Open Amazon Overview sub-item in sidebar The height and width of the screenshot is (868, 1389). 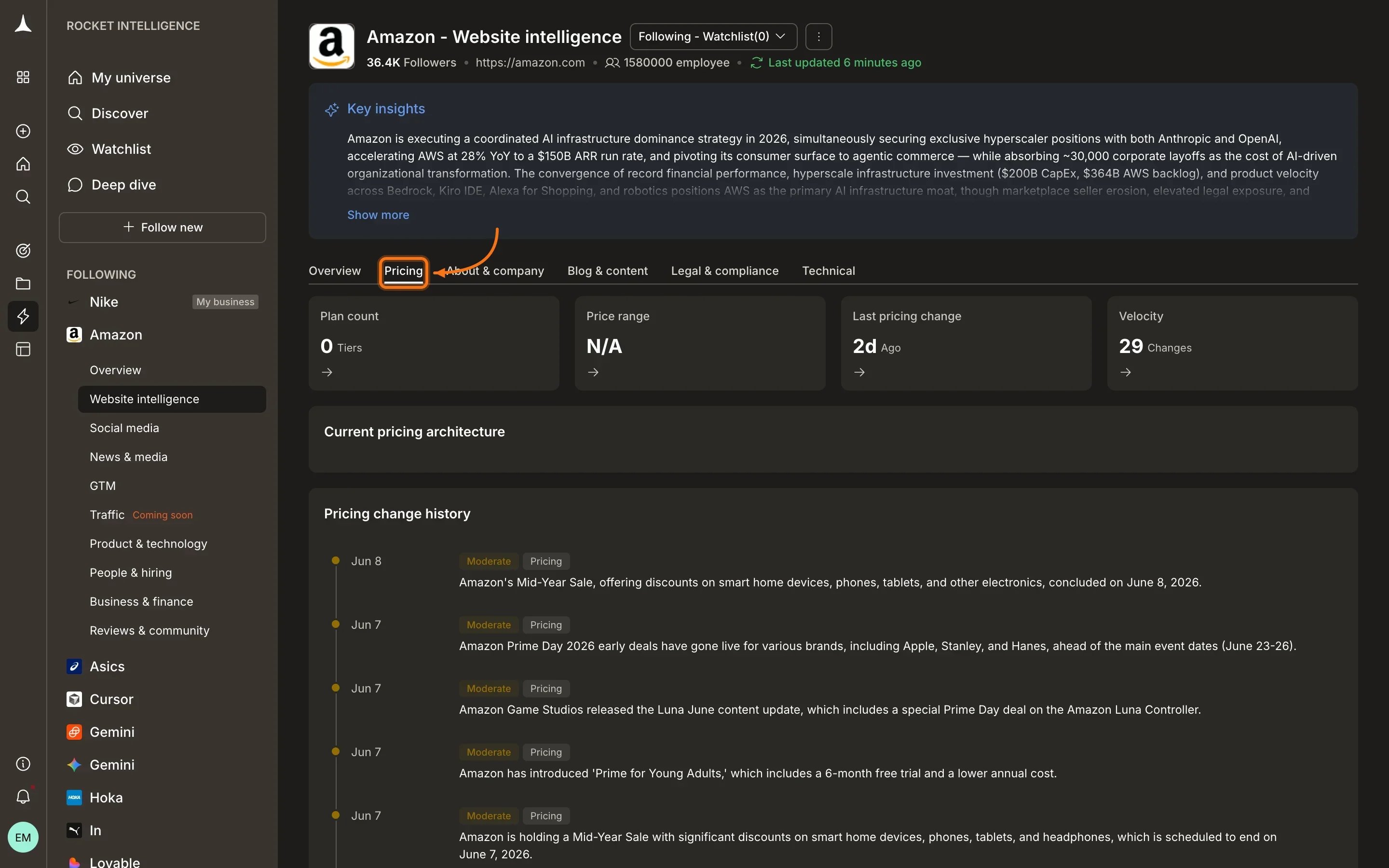click(115, 370)
